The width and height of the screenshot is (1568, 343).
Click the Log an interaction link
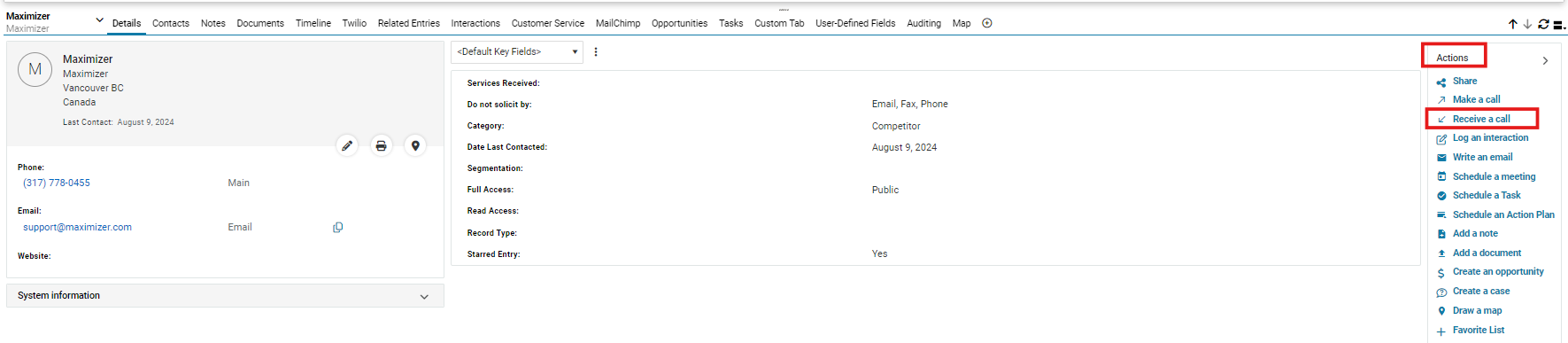click(1490, 137)
